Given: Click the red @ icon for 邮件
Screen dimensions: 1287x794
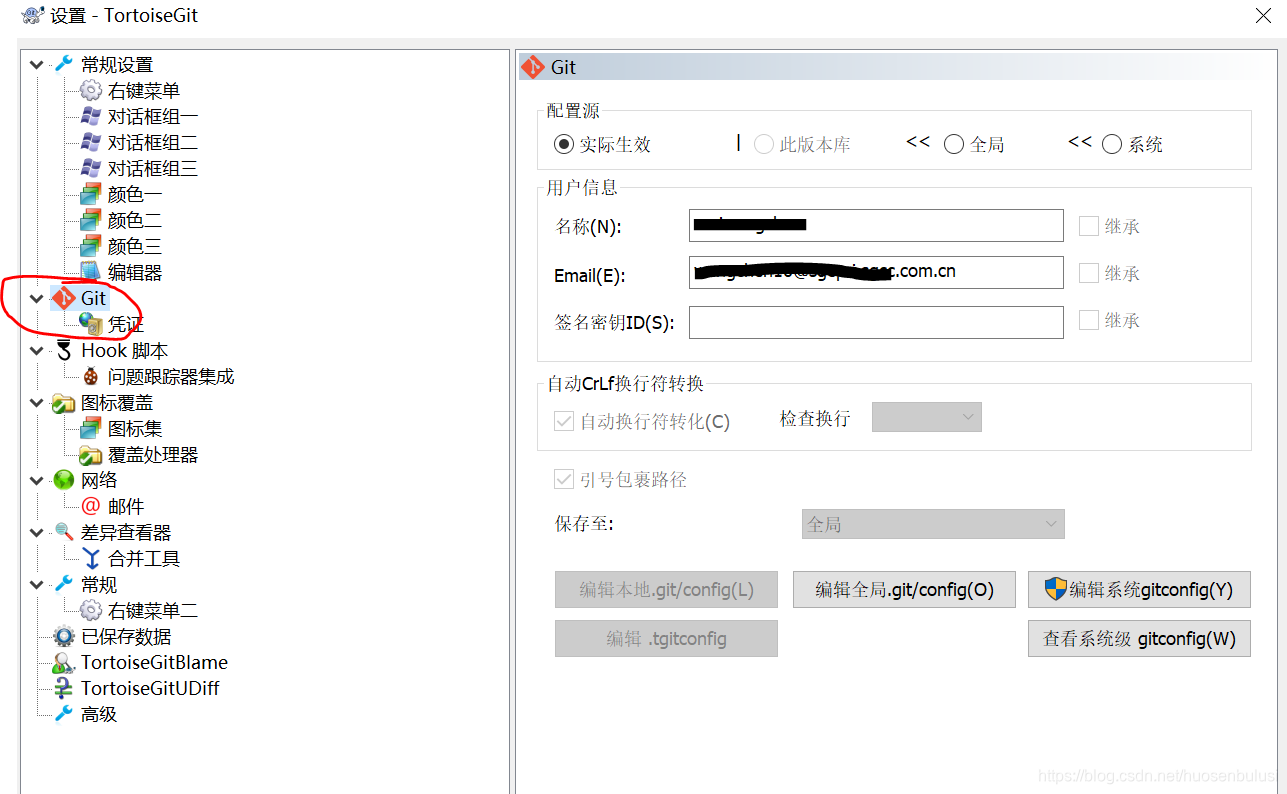Looking at the screenshot, I should pos(91,507).
